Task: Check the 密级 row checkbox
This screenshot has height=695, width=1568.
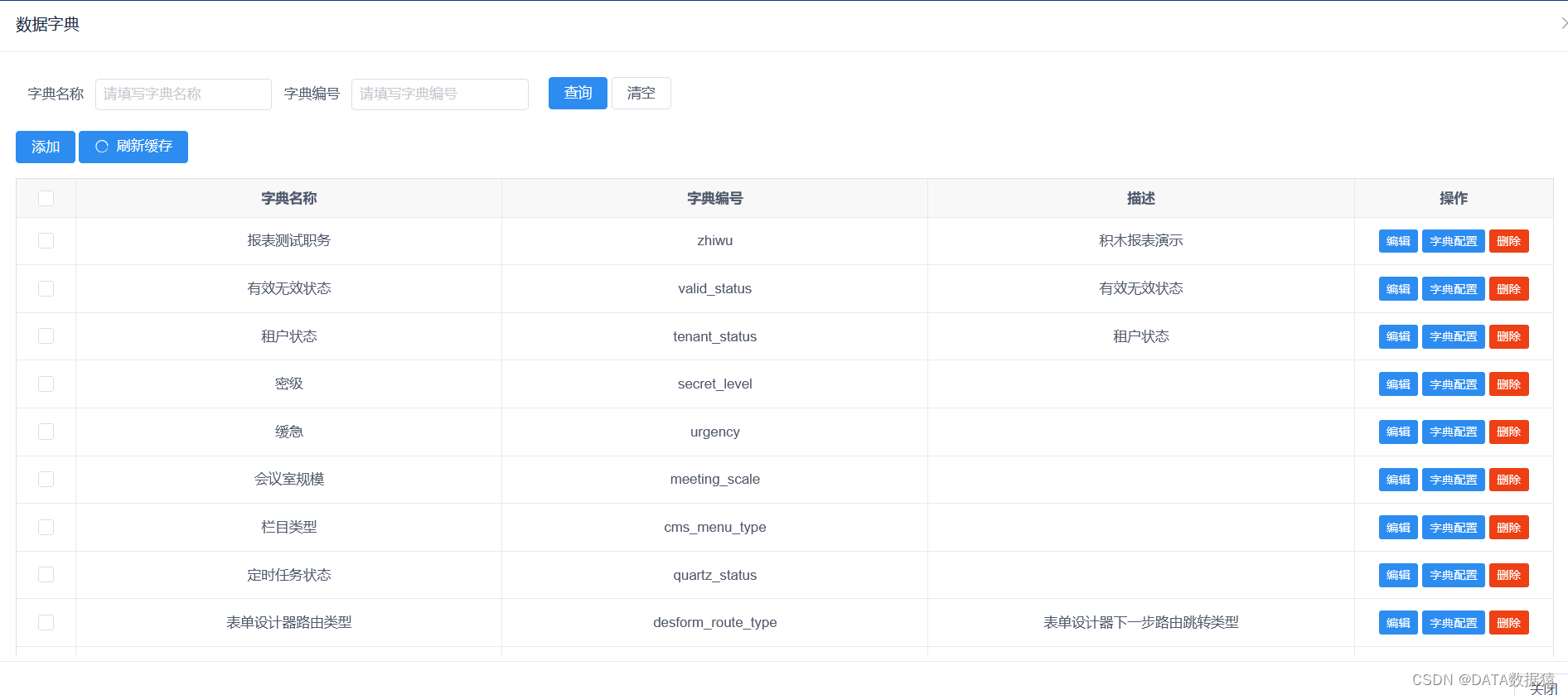Action: coord(46,384)
